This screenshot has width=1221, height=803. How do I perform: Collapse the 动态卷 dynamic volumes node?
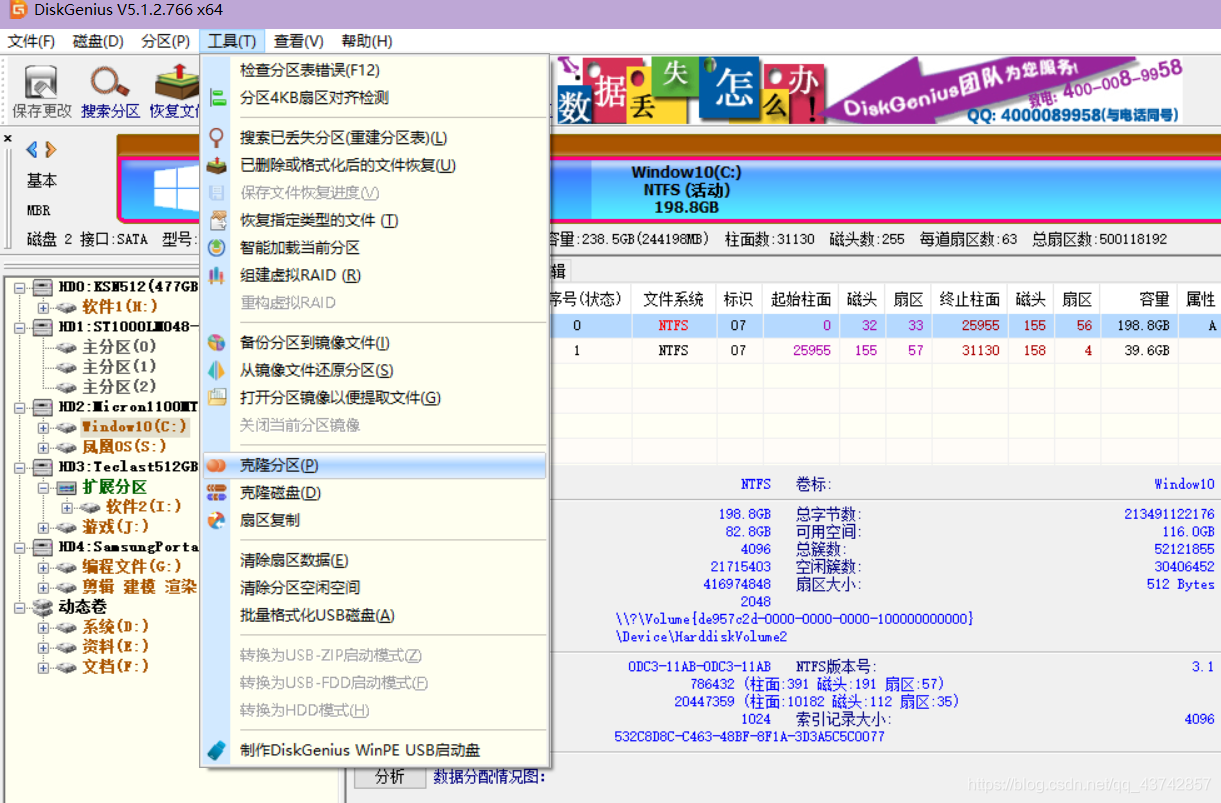(20, 607)
